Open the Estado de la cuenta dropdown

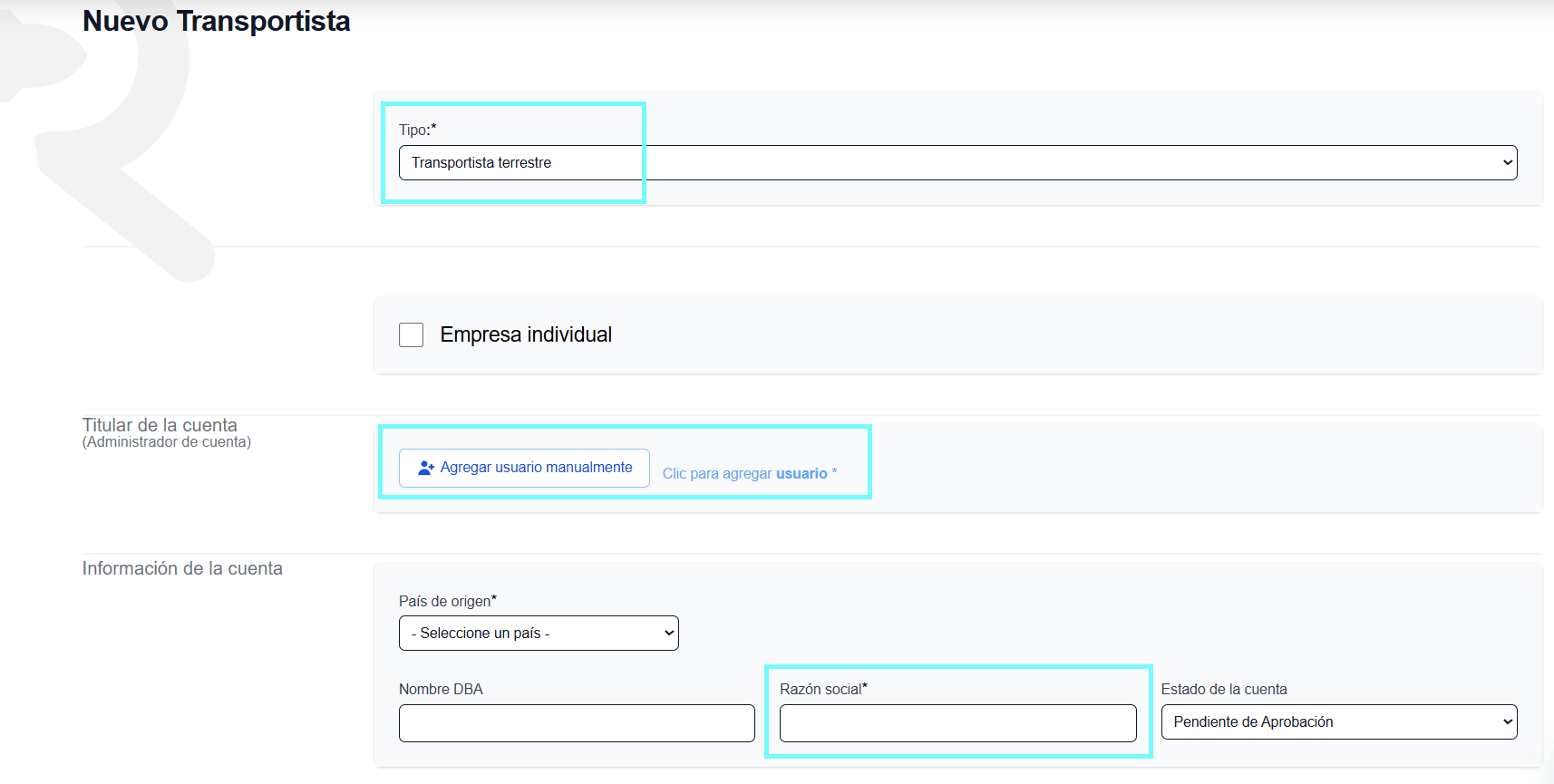pos(1338,721)
